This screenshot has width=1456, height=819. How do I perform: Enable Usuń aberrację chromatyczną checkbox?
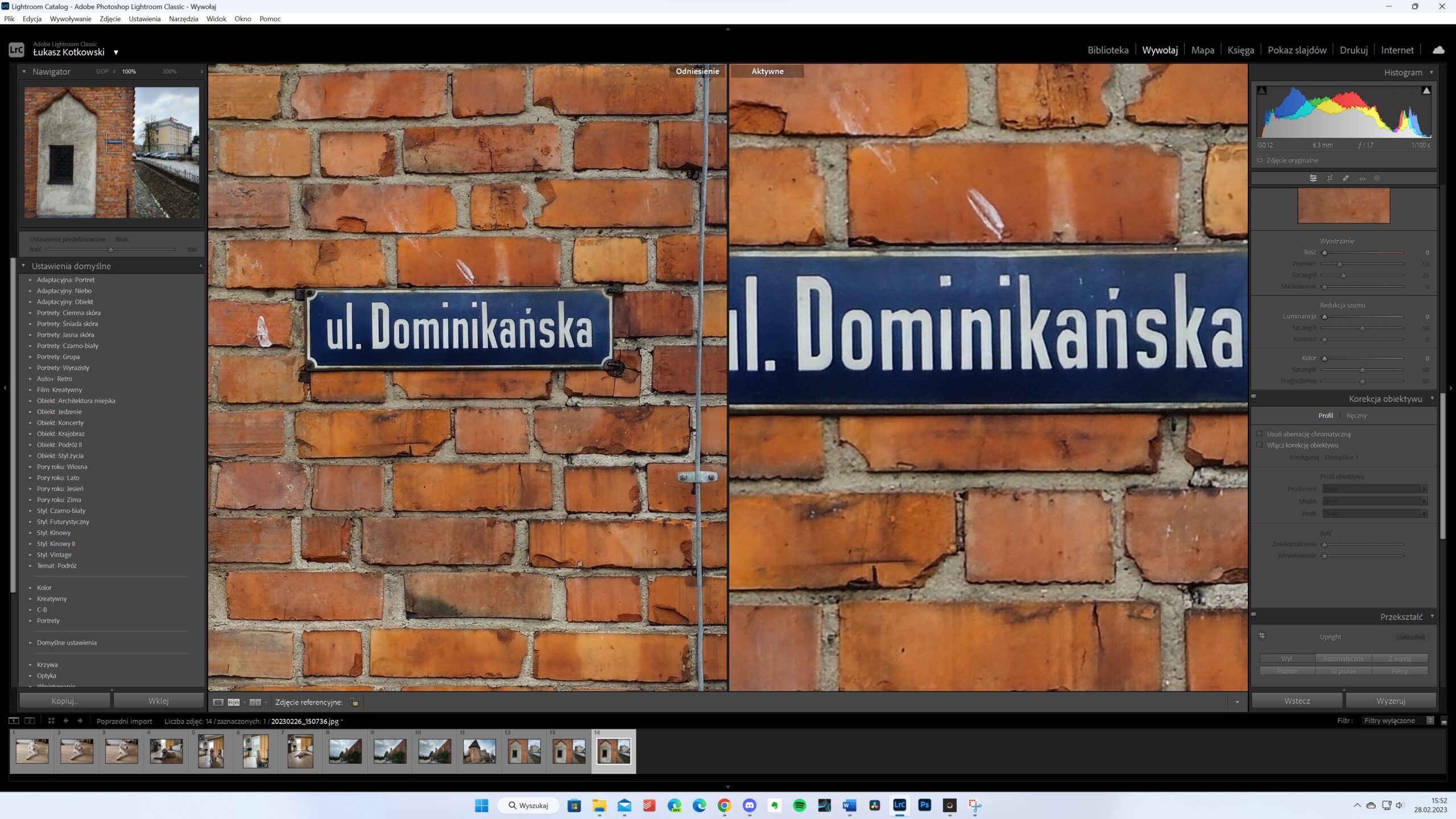tap(1260, 434)
